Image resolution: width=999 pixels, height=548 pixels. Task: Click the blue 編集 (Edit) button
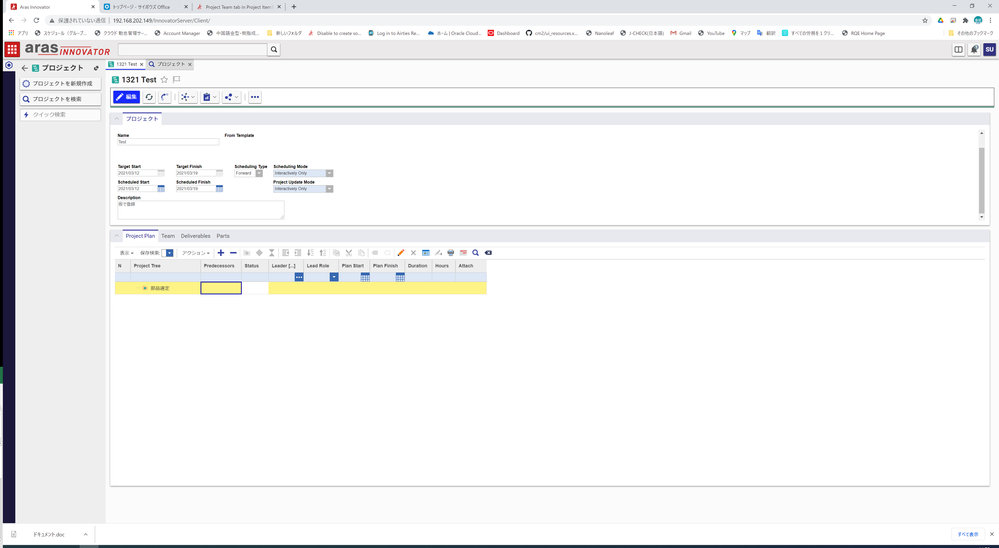coord(126,97)
